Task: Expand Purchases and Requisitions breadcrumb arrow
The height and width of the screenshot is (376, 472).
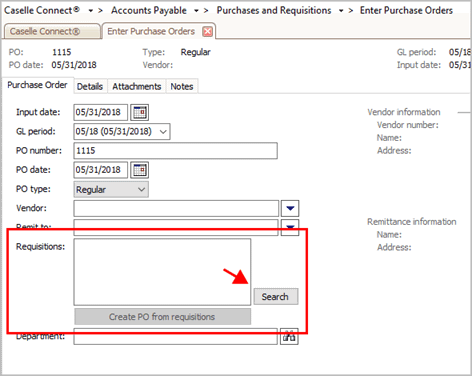Action: click(341, 11)
